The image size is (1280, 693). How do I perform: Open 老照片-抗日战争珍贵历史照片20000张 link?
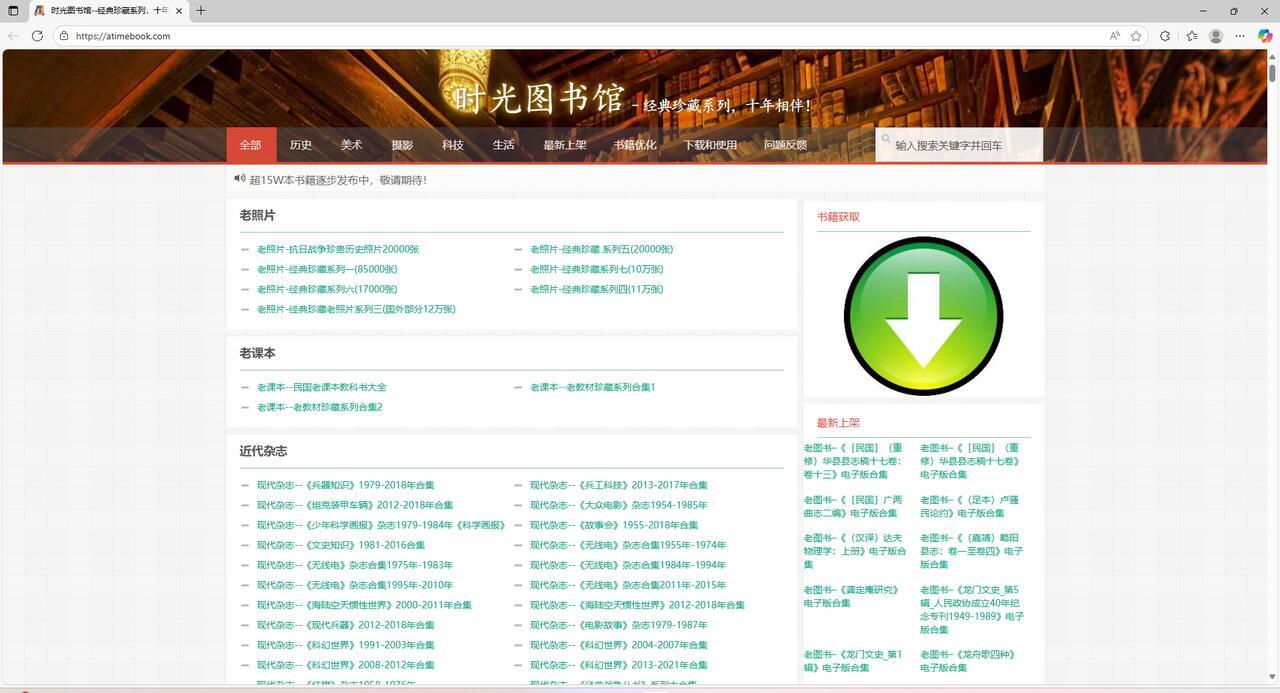[x=338, y=249]
